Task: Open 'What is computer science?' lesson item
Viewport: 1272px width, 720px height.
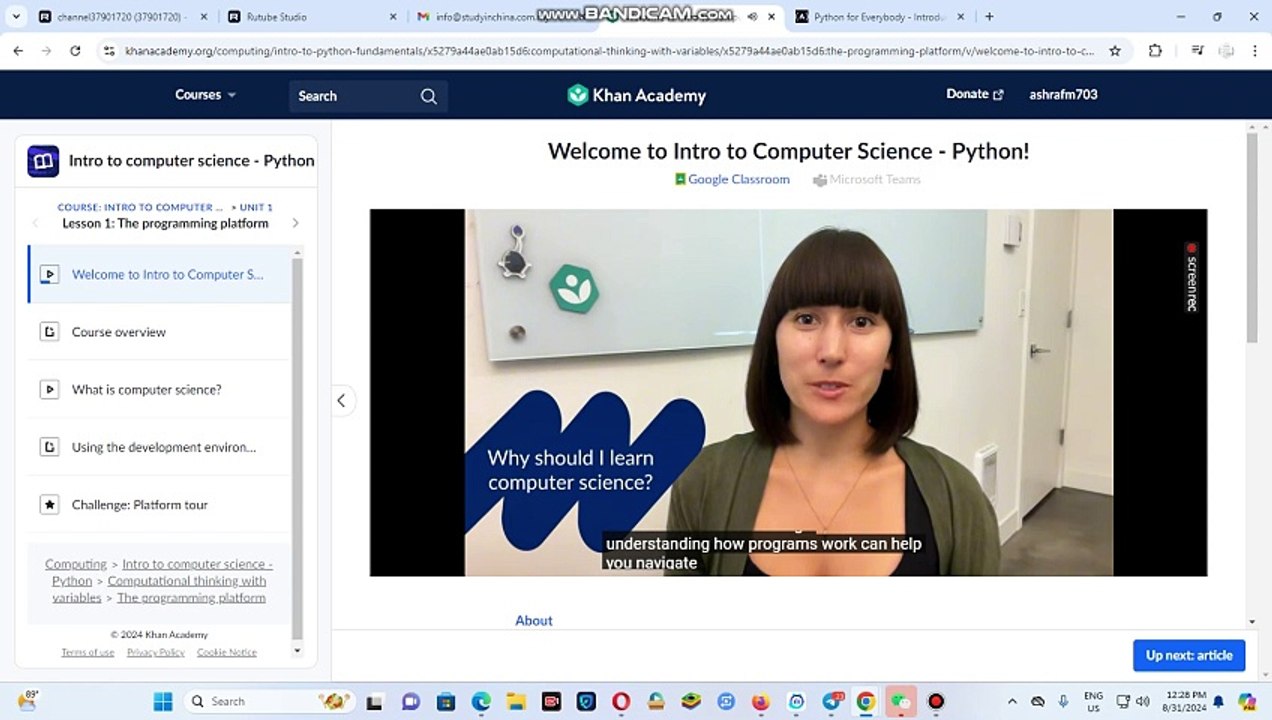Action: pos(159,390)
